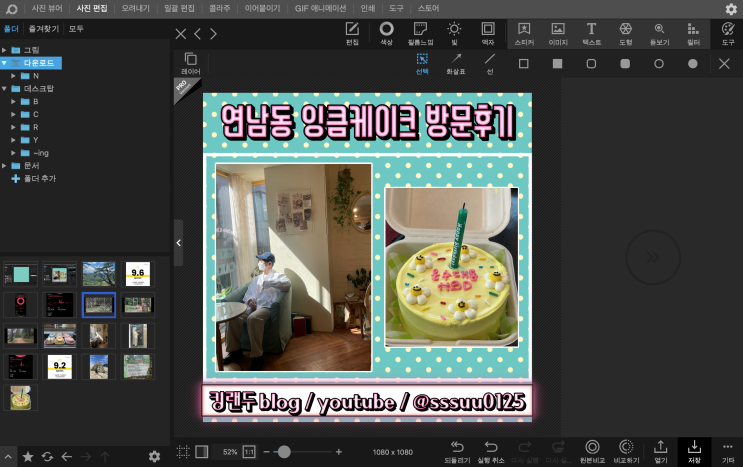
Task: Select the outlined rounded rectangle shape
Action: 591,63
